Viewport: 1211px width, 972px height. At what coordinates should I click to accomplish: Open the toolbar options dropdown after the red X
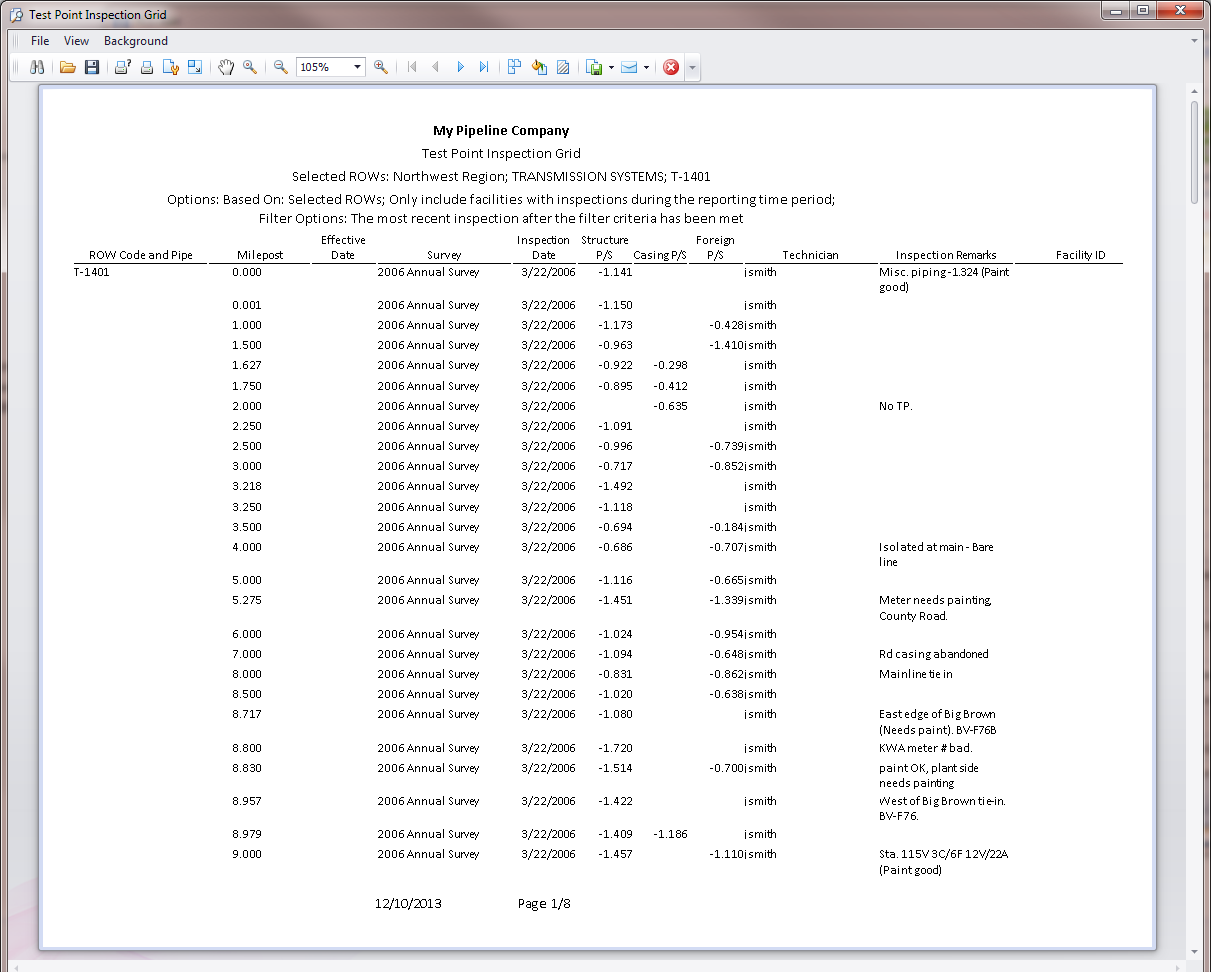pyautogui.click(x=692, y=67)
